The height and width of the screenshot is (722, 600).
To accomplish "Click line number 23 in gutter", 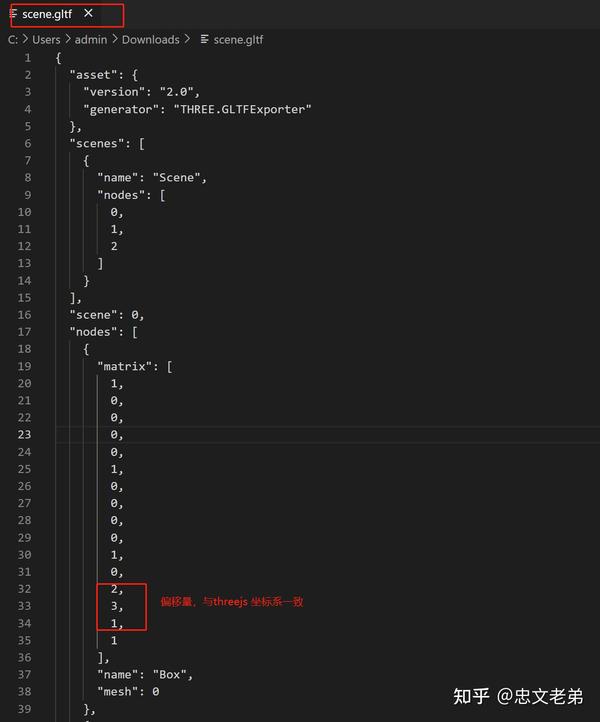I will click(24, 435).
